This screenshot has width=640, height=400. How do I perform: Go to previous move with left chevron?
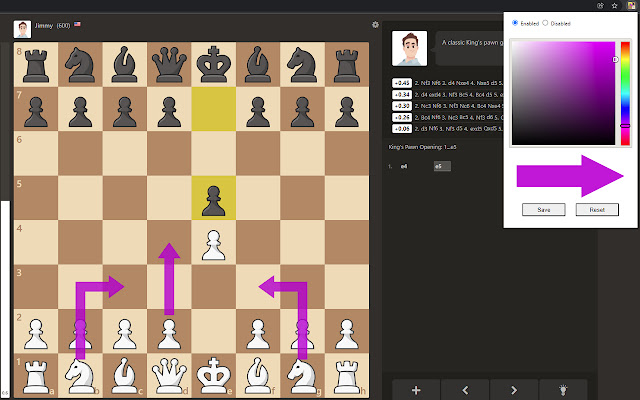coord(465,390)
